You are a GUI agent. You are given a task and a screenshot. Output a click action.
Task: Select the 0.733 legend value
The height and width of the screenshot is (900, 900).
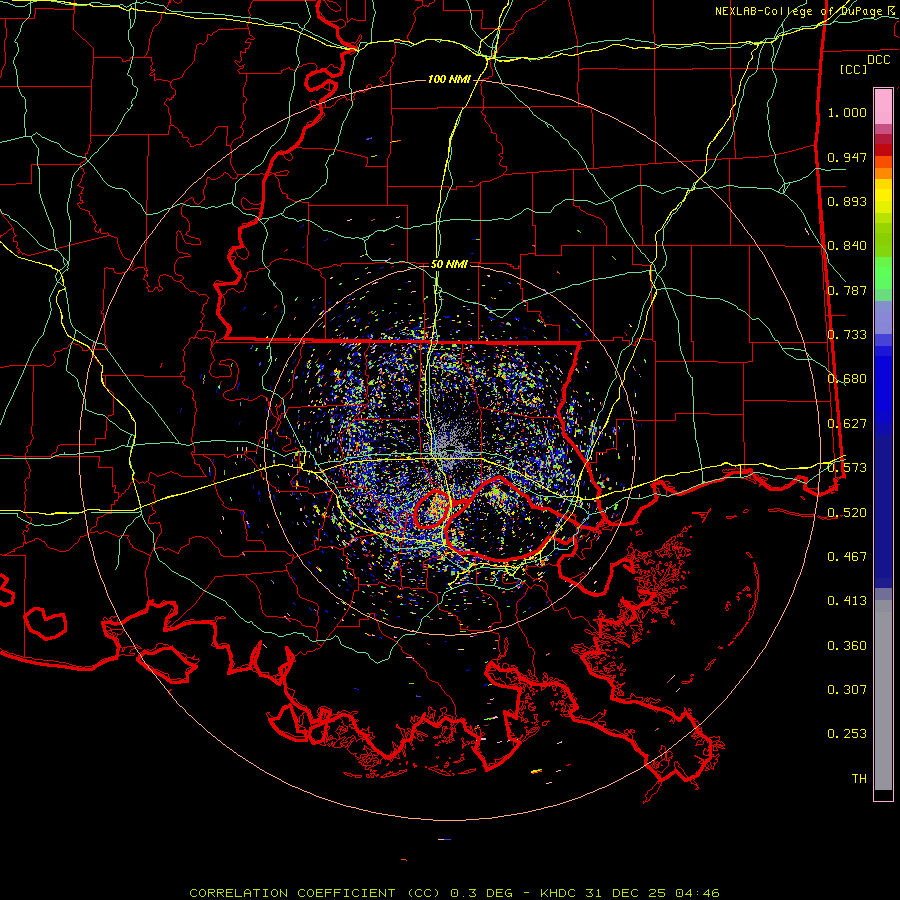point(847,335)
